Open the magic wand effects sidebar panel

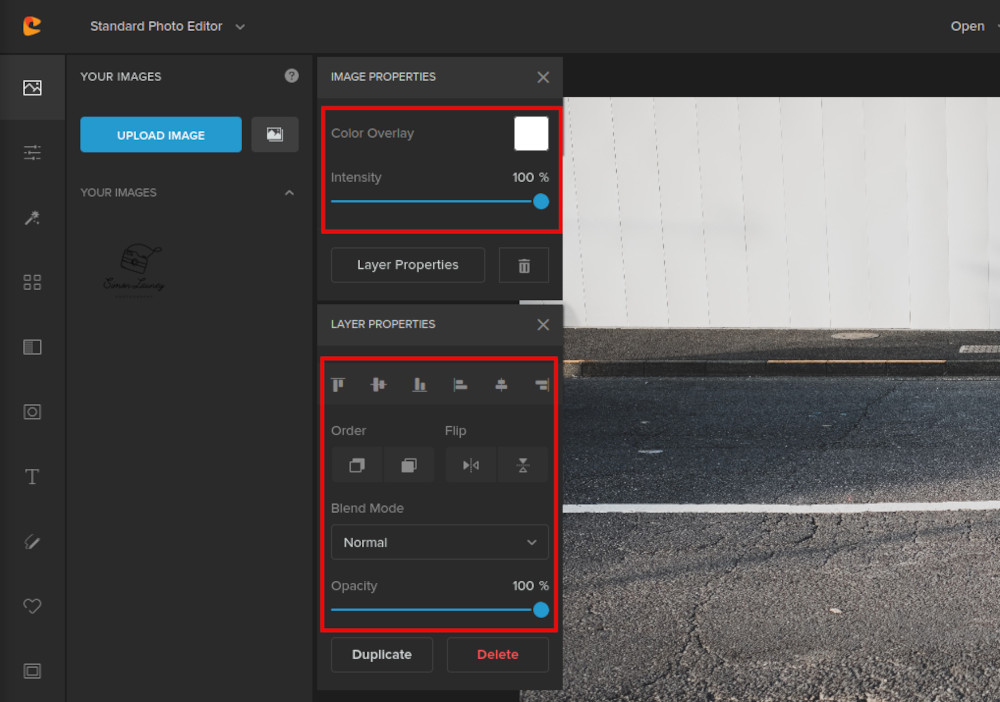tap(32, 218)
